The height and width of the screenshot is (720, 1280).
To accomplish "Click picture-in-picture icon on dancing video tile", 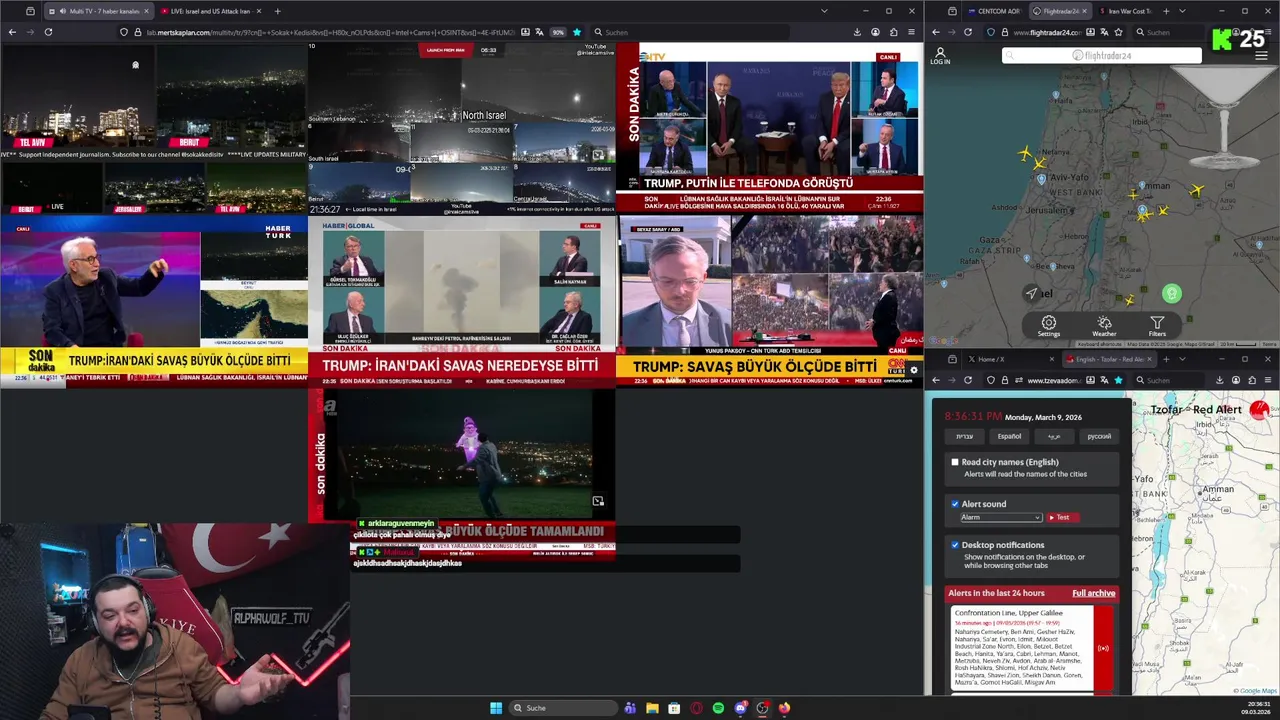I will [598, 501].
